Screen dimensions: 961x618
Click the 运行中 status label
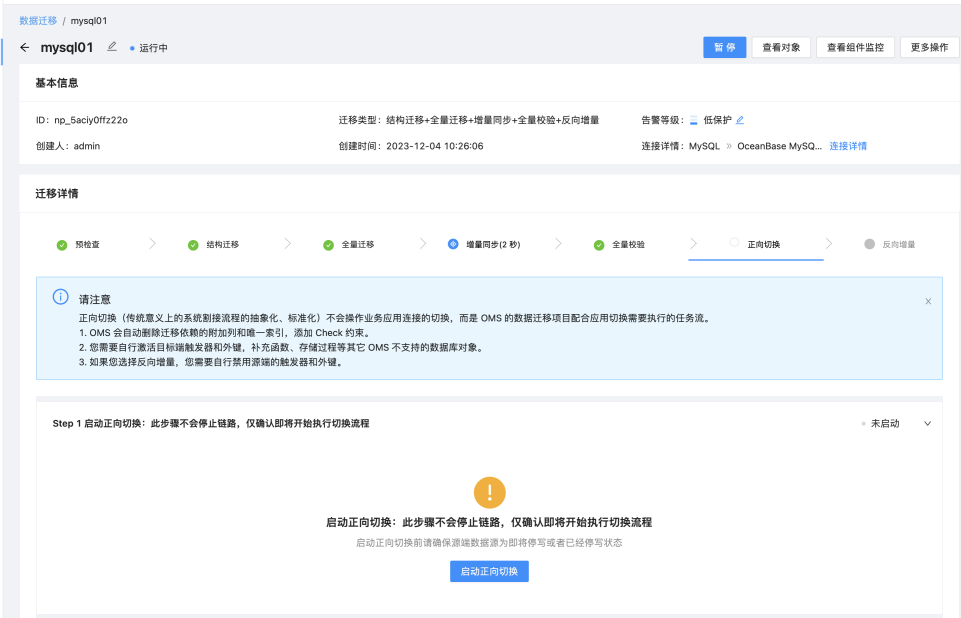click(153, 48)
